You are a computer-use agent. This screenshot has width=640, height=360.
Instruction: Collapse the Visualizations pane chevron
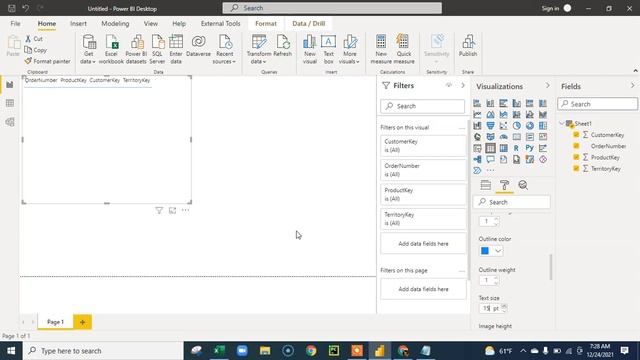(548, 86)
